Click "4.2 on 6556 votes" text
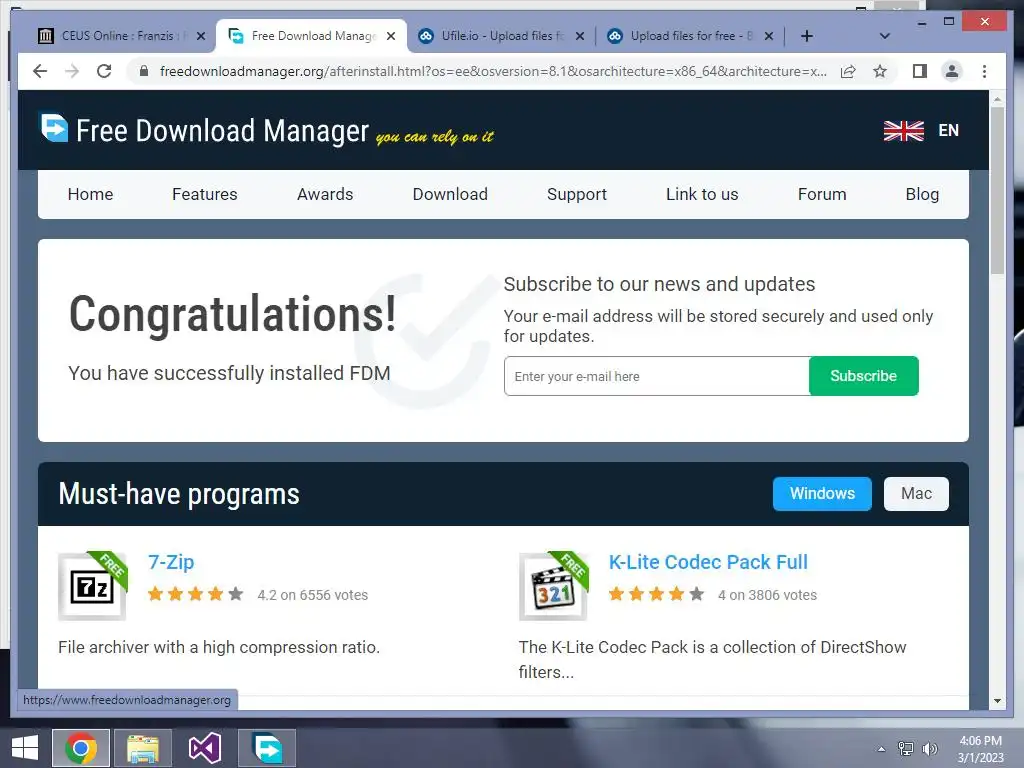 tap(312, 595)
